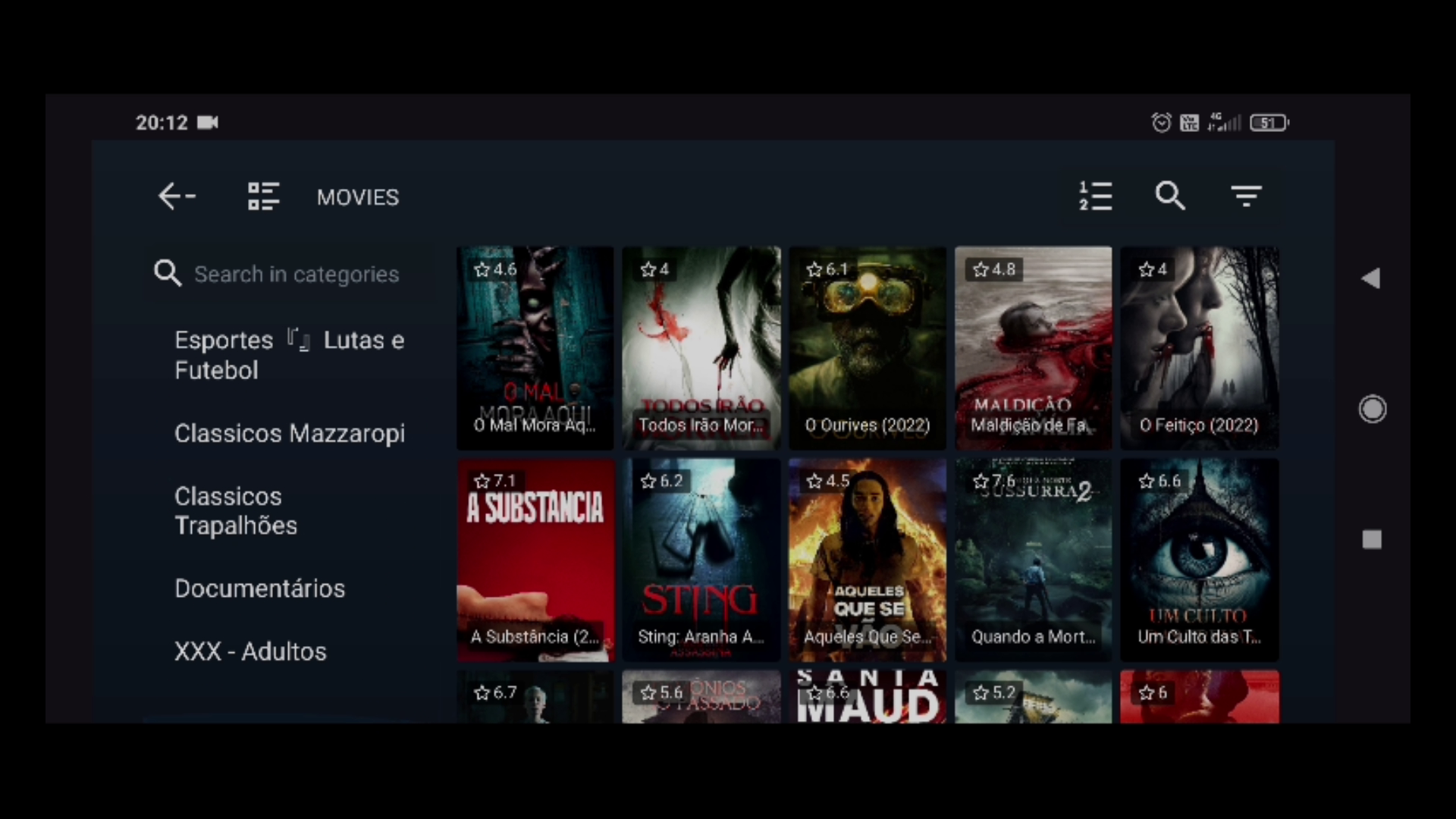Select Classicos Mazzaropi from the sidebar
Viewport: 1456px width, 819px height.
[289, 433]
